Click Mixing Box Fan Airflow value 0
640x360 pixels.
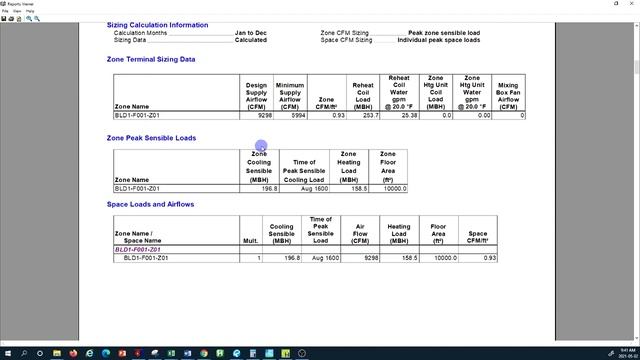(522, 116)
